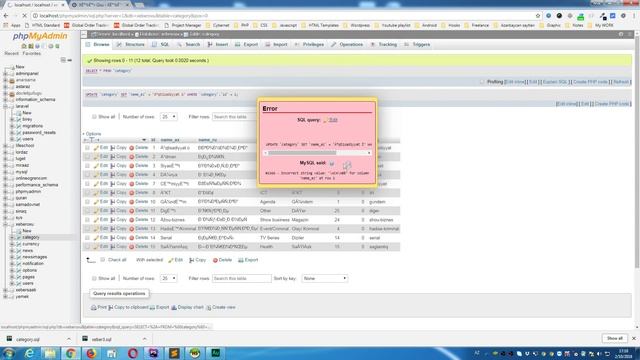Click Copy to clipboard in results operations

[x=128, y=307]
